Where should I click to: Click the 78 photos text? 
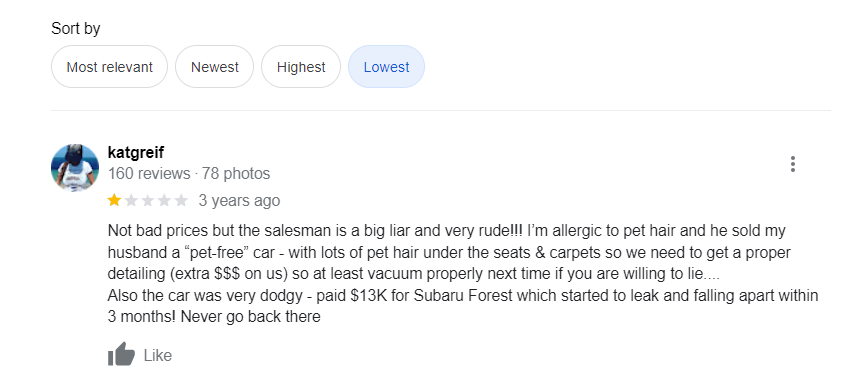coord(236,174)
